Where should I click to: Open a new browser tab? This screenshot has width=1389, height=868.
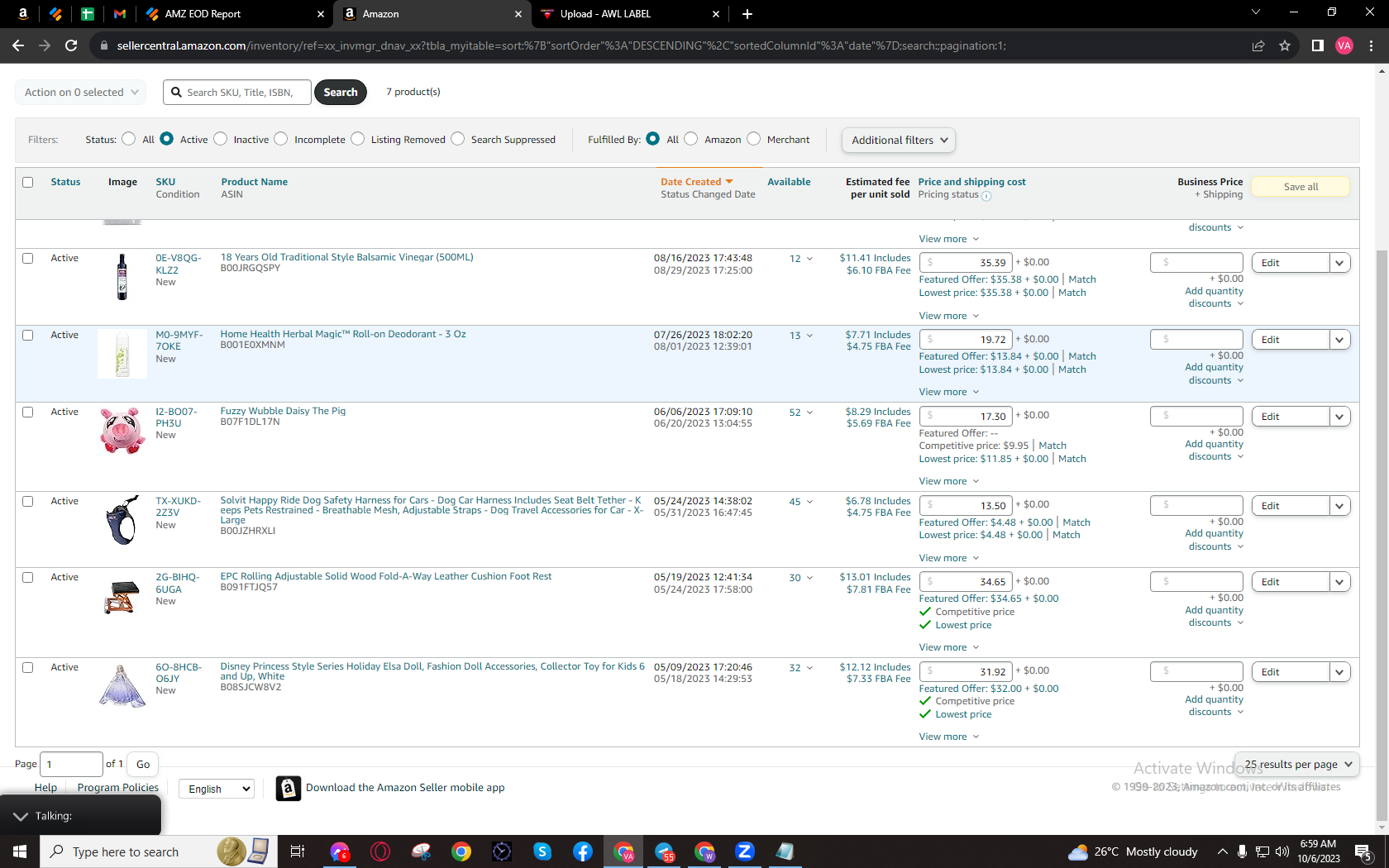[x=747, y=13]
